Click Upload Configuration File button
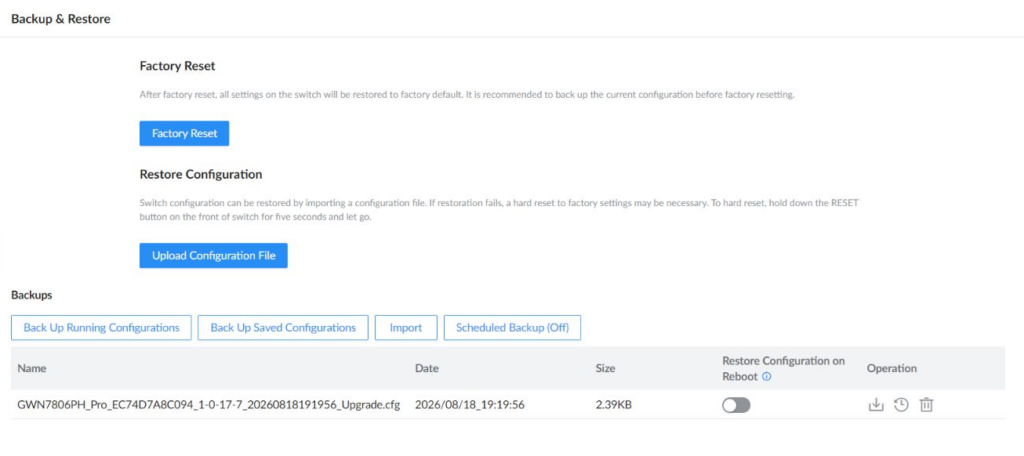This screenshot has width=1024, height=456. tap(214, 255)
